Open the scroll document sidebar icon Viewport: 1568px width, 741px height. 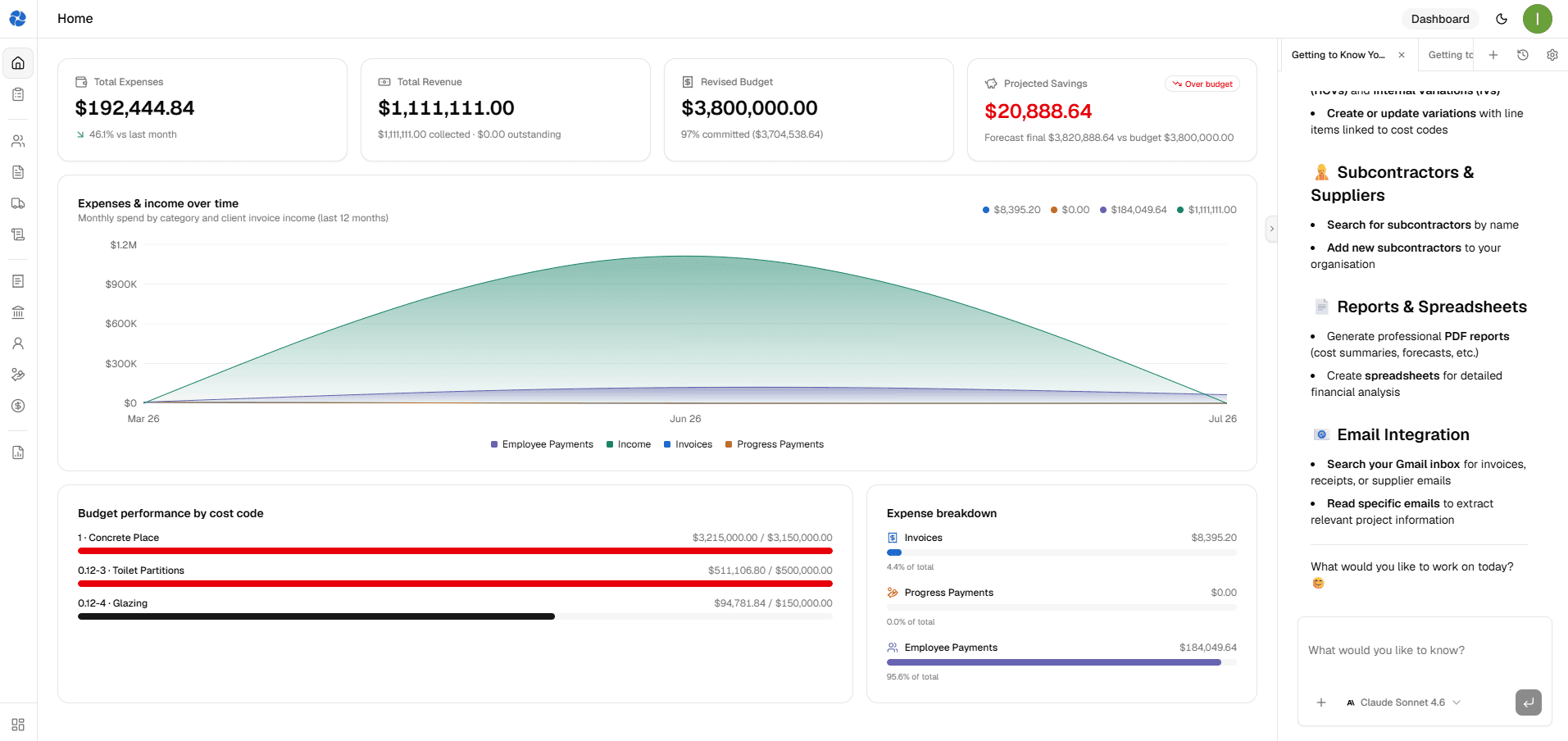point(18,234)
